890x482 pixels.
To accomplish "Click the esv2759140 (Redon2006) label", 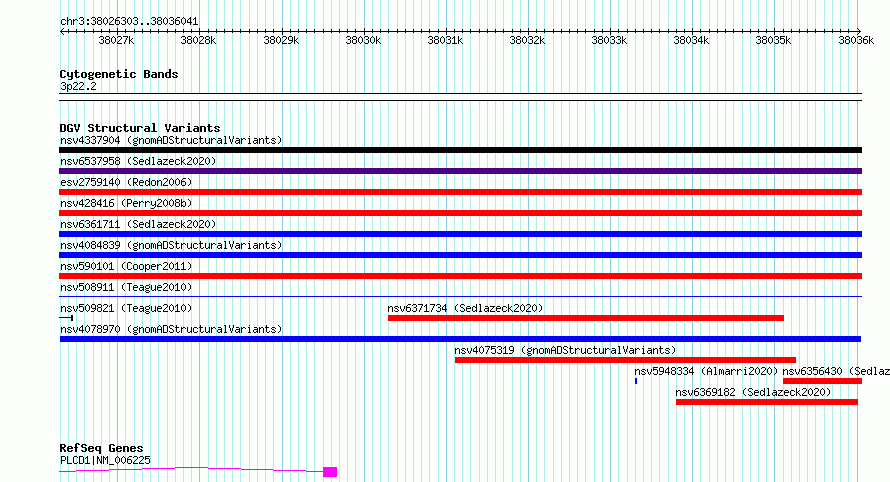I will pyautogui.click(x=126, y=182).
